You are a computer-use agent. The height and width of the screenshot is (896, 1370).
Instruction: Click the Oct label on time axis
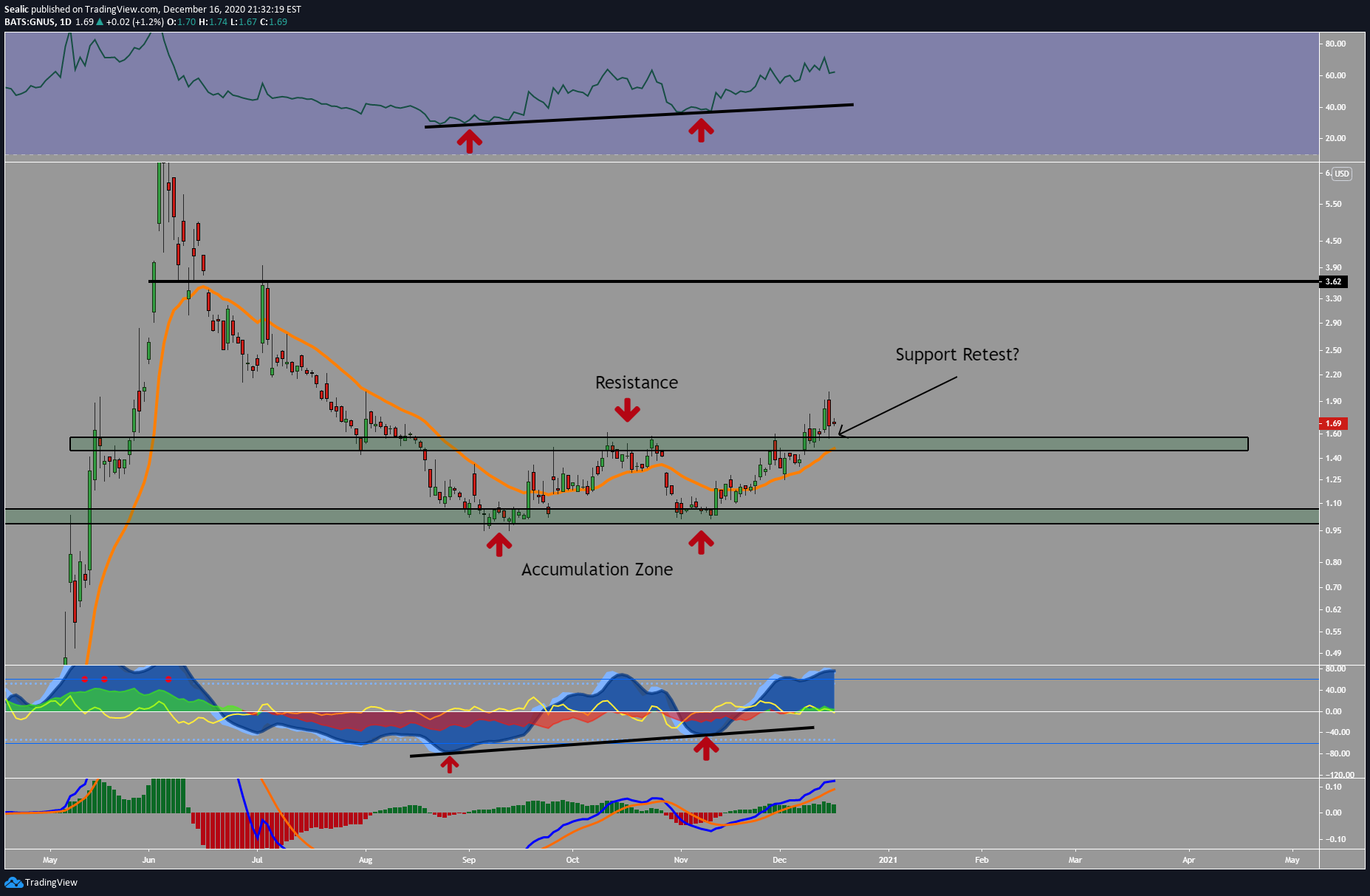pyautogui.click(x=572, y=860)
